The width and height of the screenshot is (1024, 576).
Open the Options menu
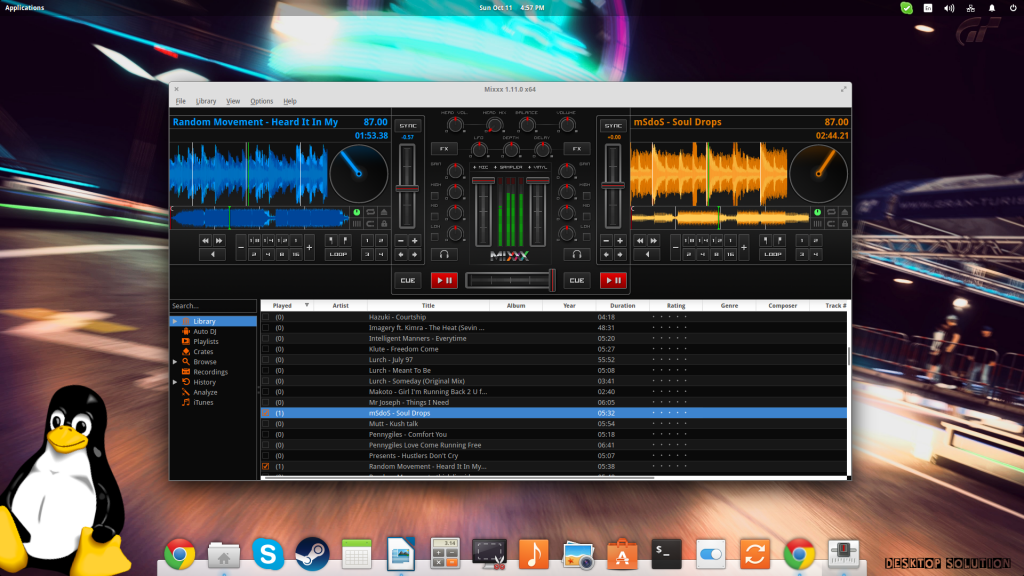pos(261,101)
